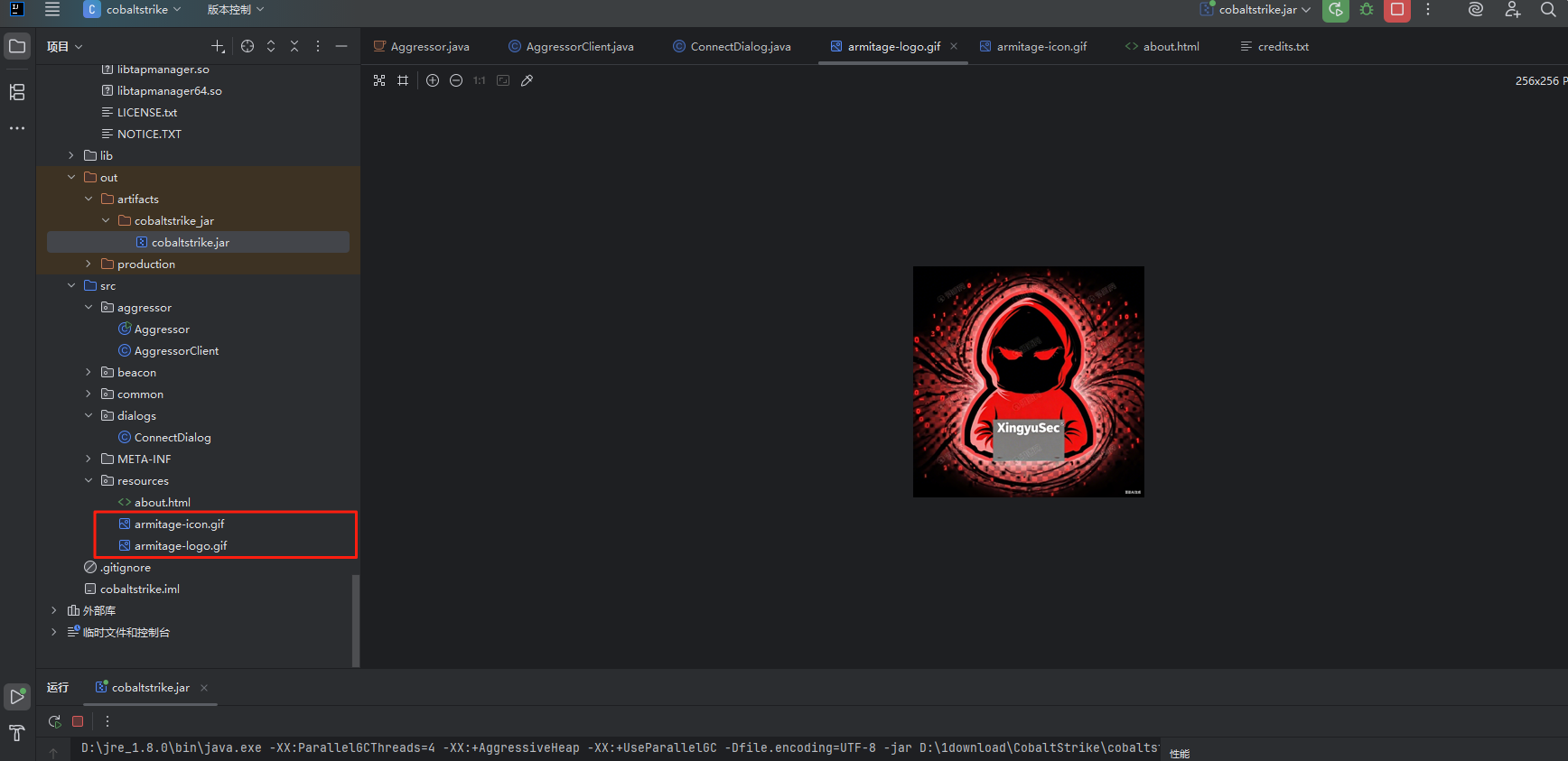The height and width of the screenshot is (761, 1568).
Task: Open cobaltstrike project dropdown
Action: (x=133, y=10)
